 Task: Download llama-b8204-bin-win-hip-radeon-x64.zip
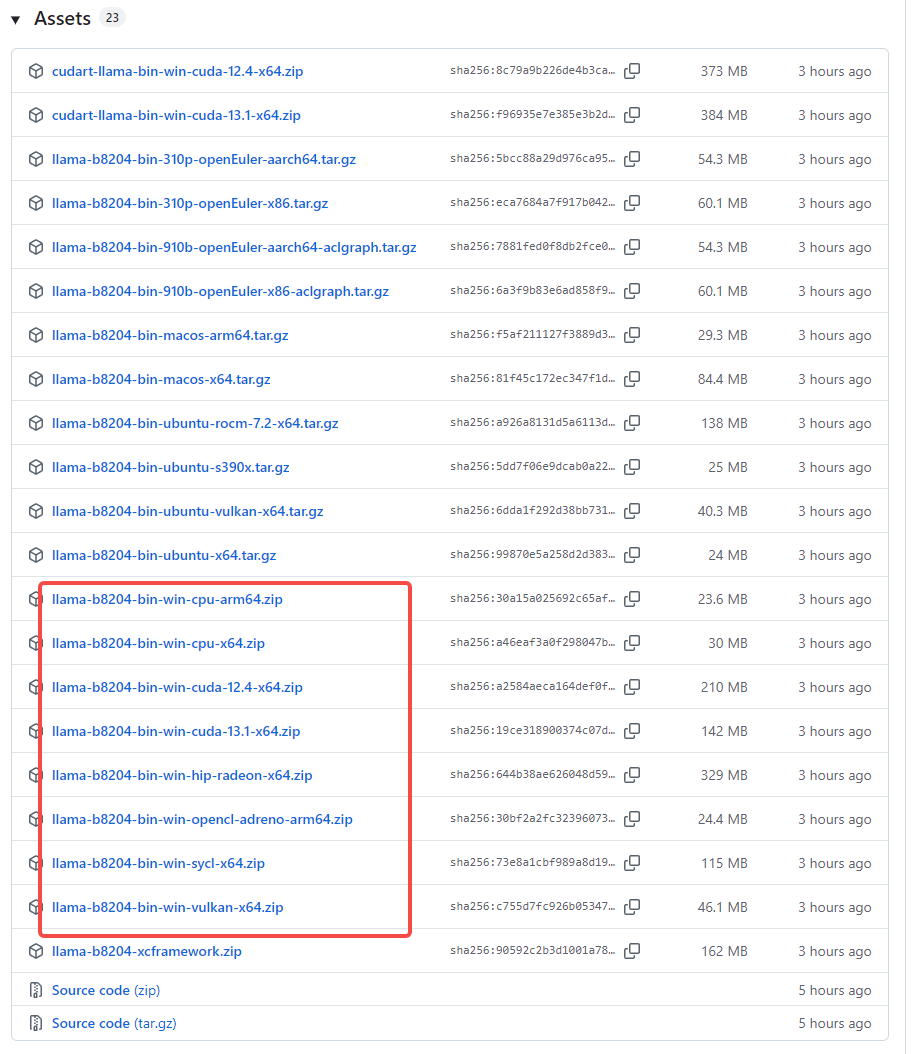182,775
